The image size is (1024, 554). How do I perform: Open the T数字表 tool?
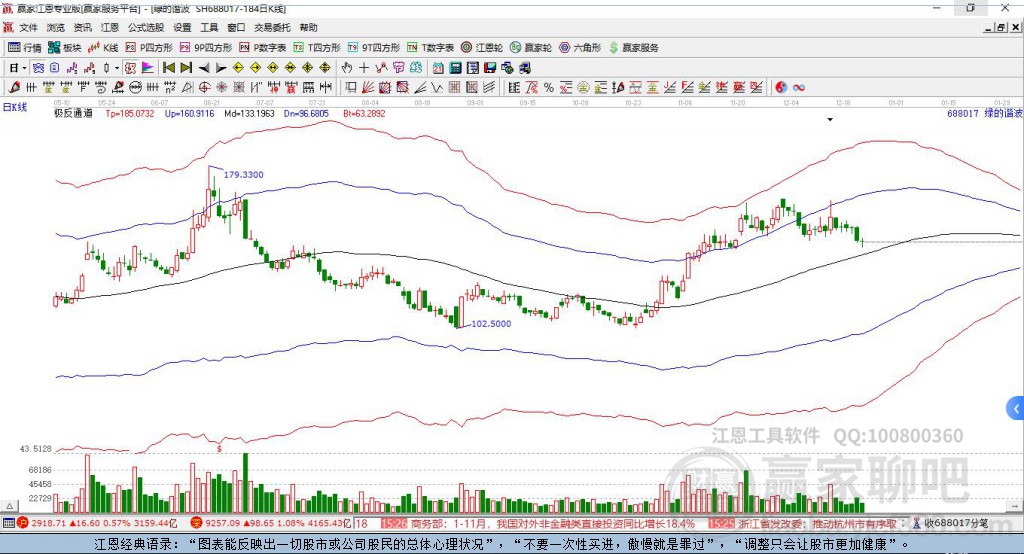[x=430, y=48]
